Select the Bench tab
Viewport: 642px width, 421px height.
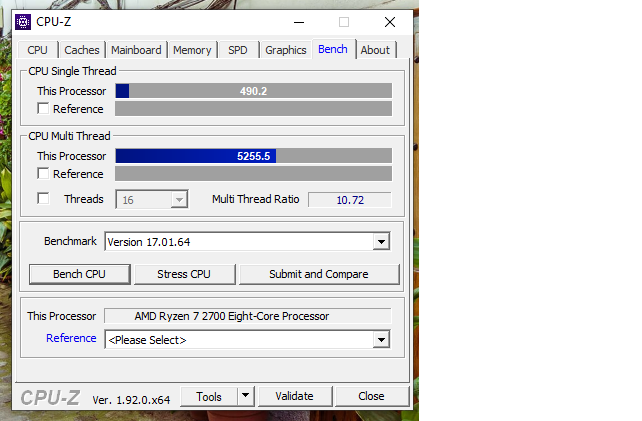[333, 49]
